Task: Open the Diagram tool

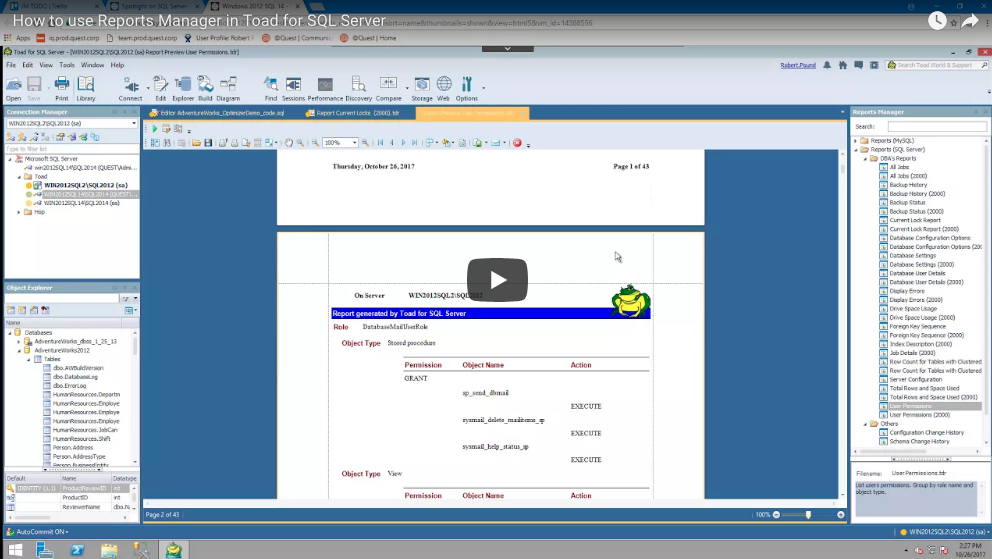Action: pyautogui.click(x=228, y=88)
